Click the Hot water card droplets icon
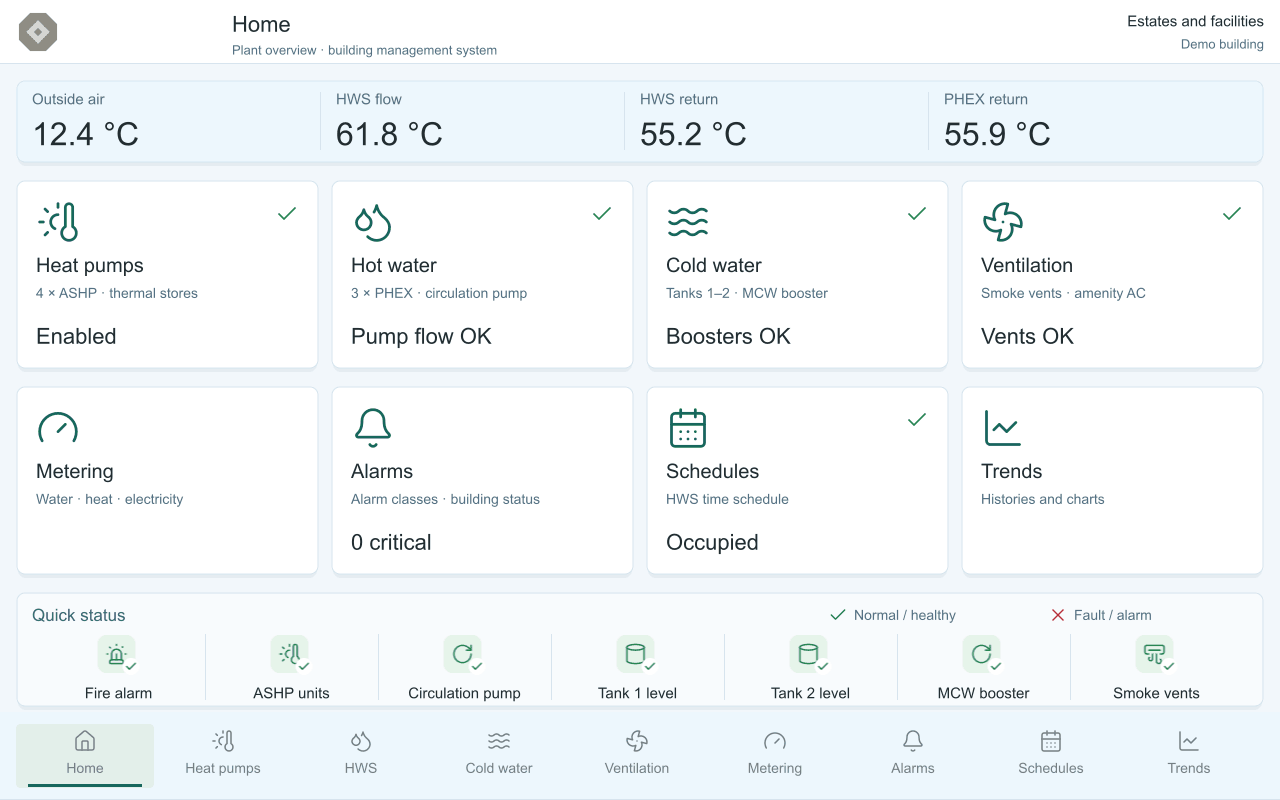This screenshot has width=1280, height=800. click(x=372, y=222)
